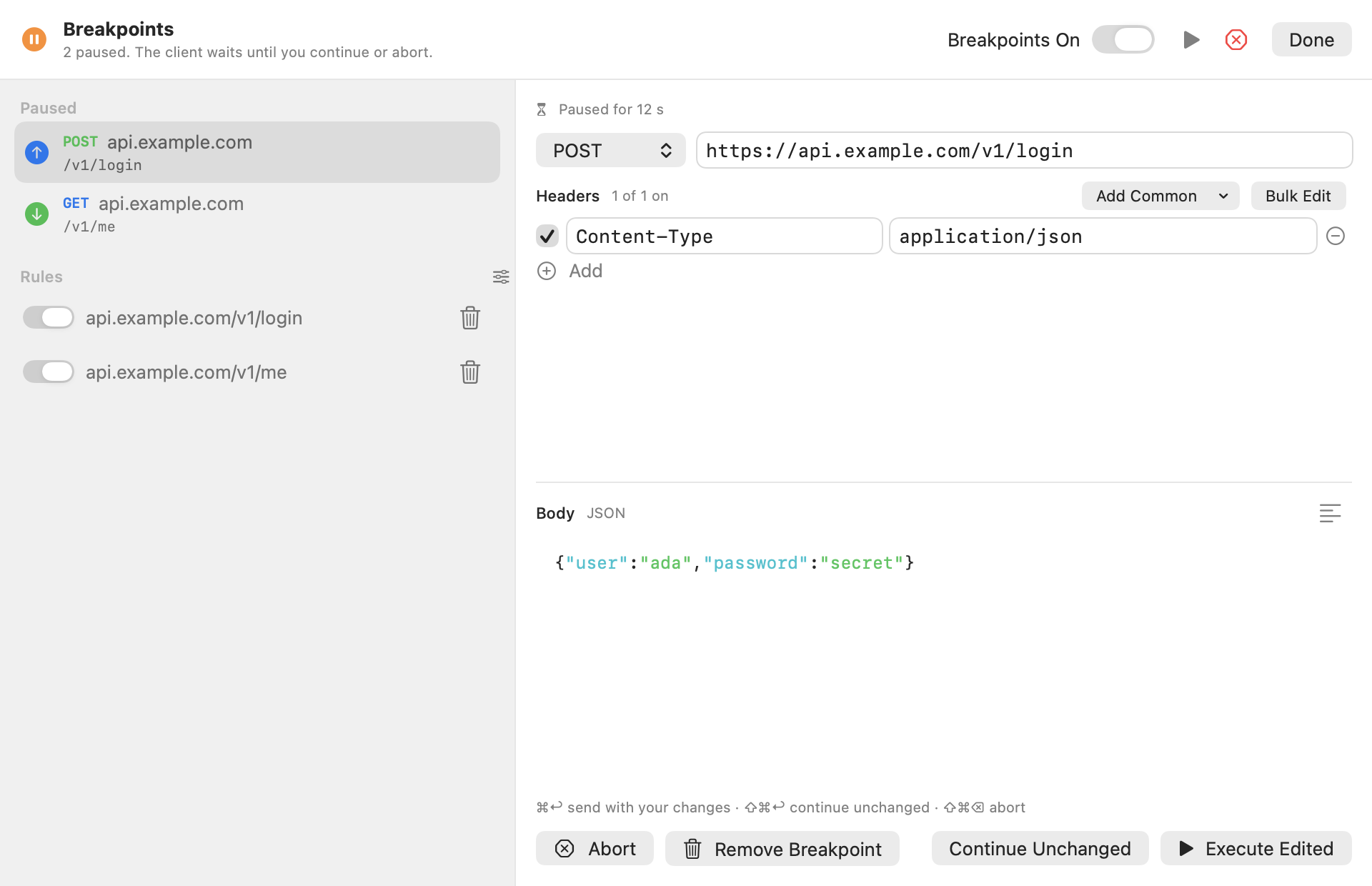Click Continue Unchanged button
The width and height of the screenshot is (1372, 886).
[1040, 848]
